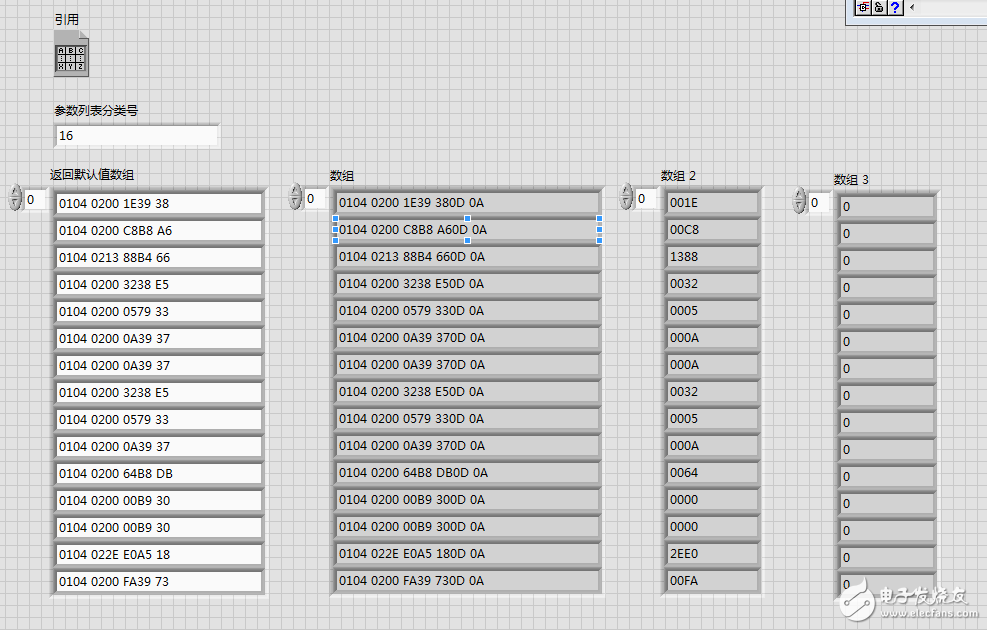The image size is (987, 630).
Task: Click indicator 0104 0213 88B4 660D 0A
Action: click(x=467, y=257)
